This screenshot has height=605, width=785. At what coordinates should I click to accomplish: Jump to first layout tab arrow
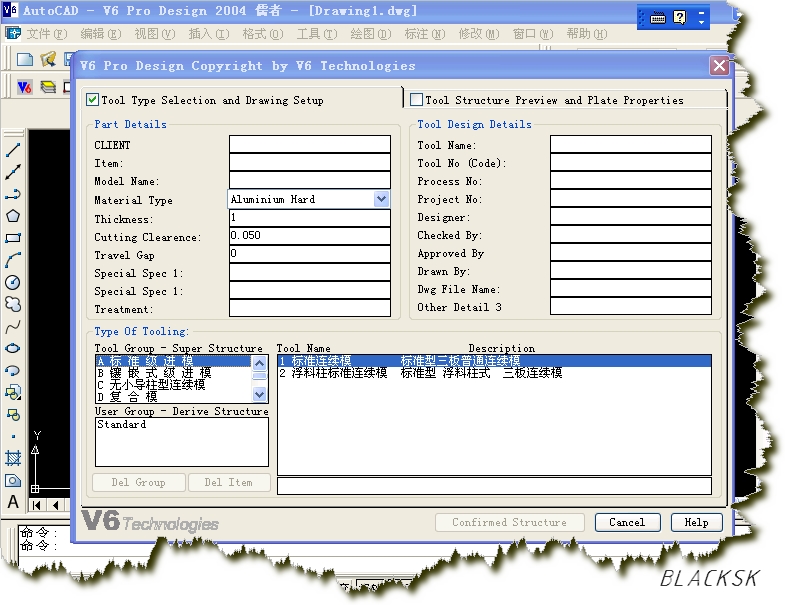point(37,505)
